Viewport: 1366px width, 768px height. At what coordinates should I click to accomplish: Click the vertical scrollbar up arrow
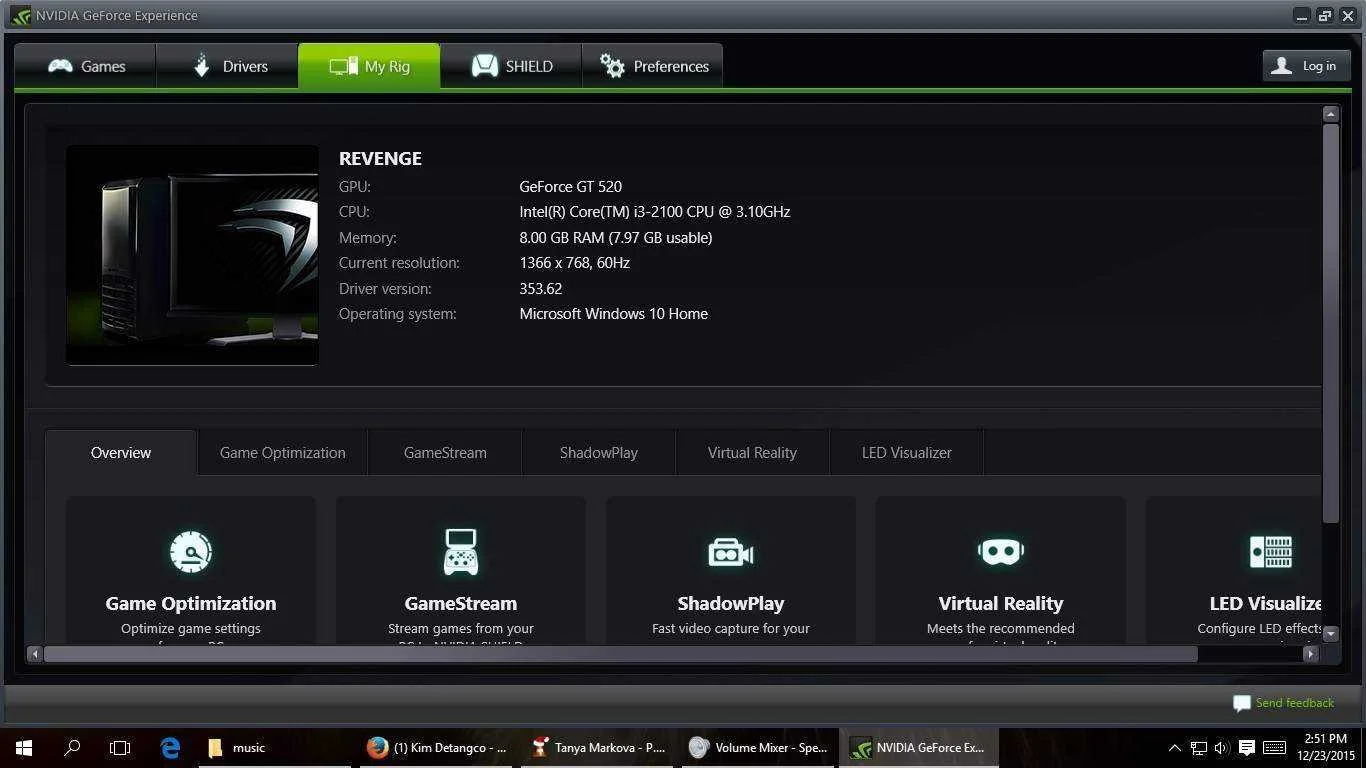(1331, 114)
